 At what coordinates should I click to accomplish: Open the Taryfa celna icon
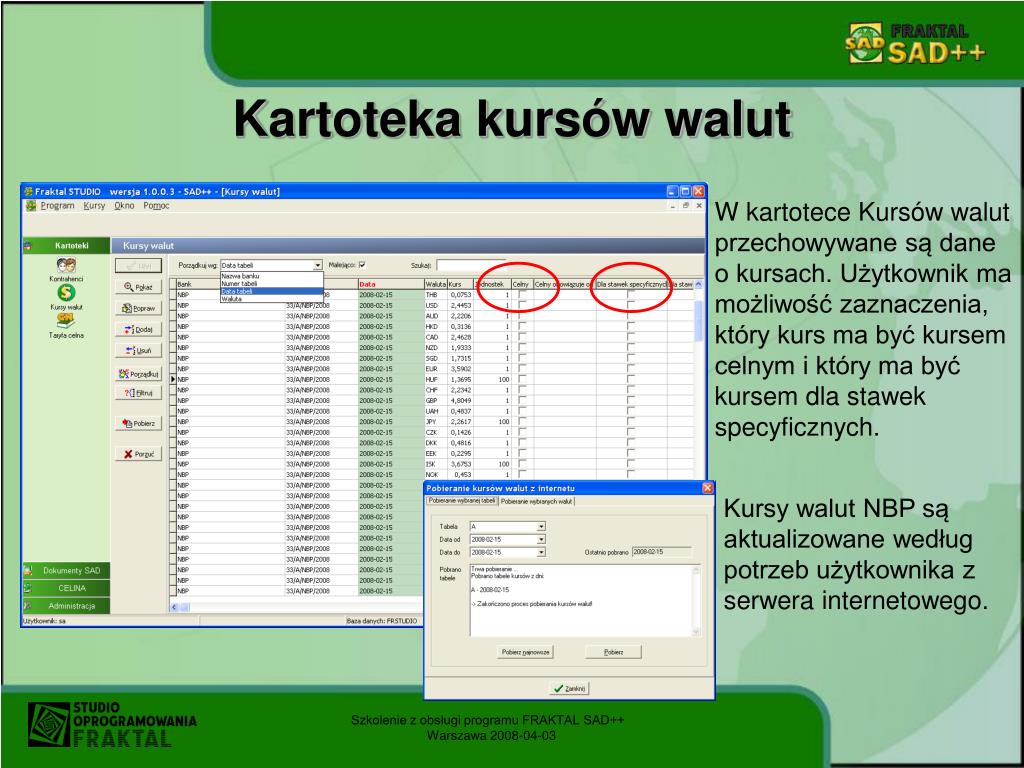[66, 320]
